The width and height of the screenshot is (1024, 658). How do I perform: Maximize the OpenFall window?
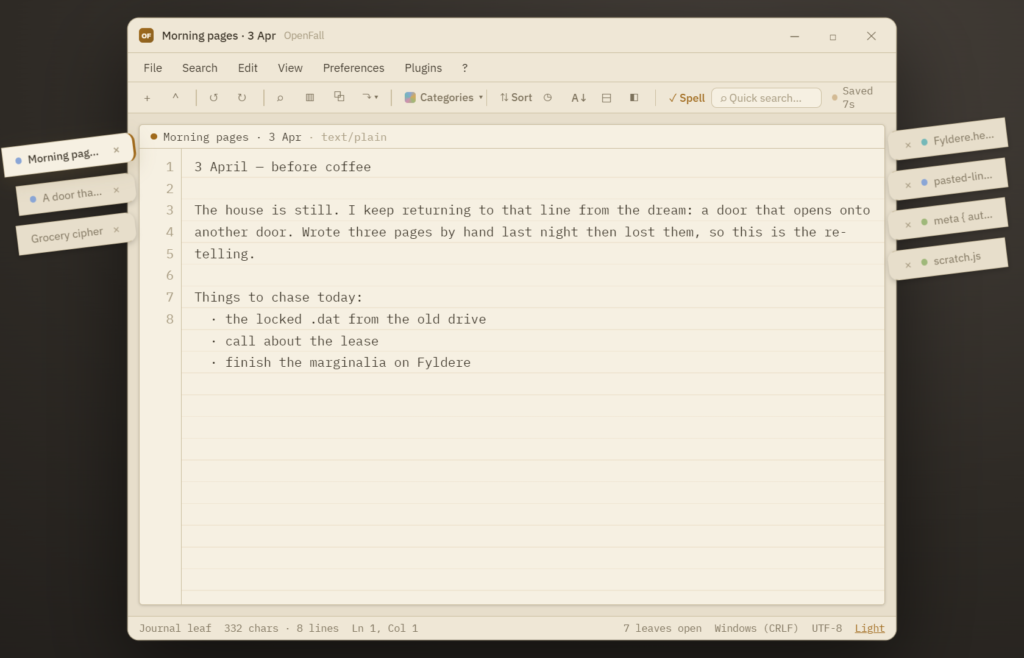(x=833, y=37)
